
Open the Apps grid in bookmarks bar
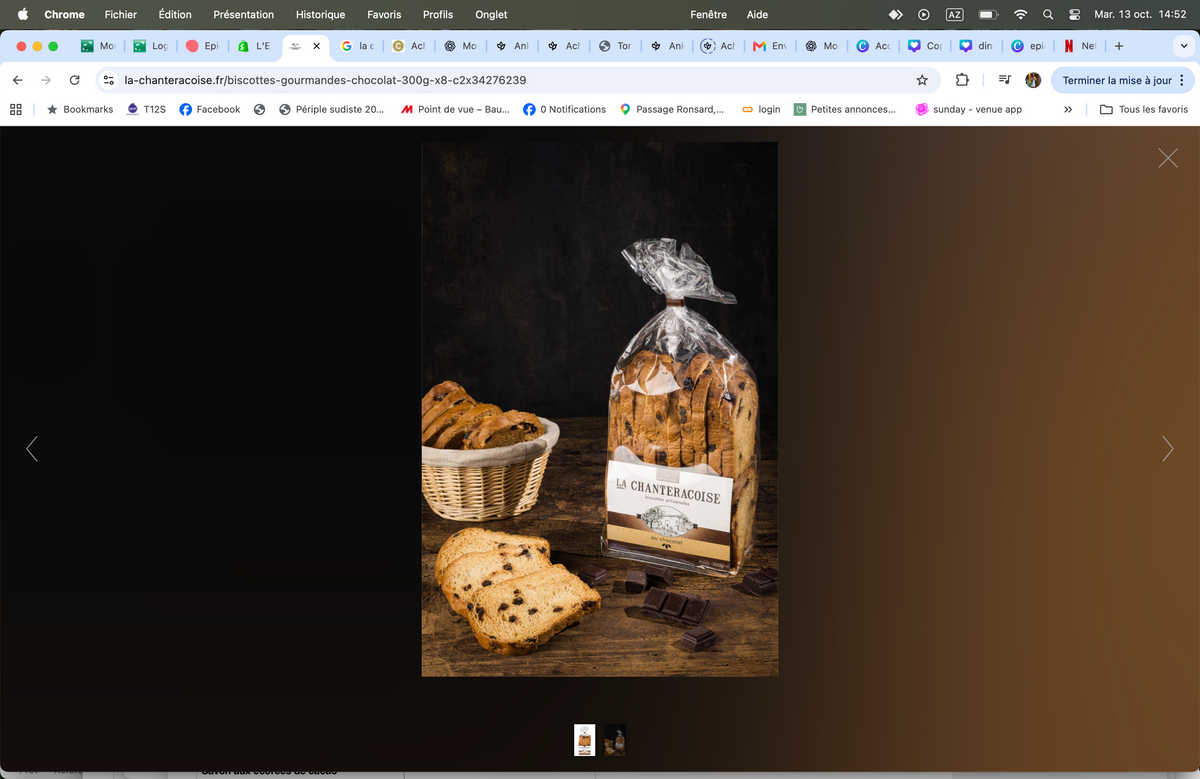(16, 109)
